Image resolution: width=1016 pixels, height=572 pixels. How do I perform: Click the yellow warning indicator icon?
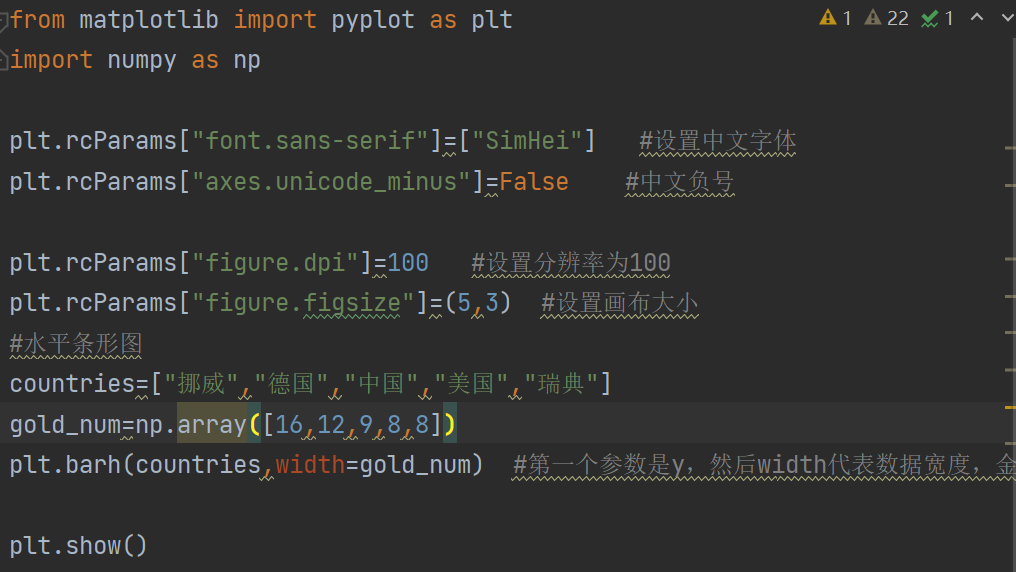coord(828,18)
